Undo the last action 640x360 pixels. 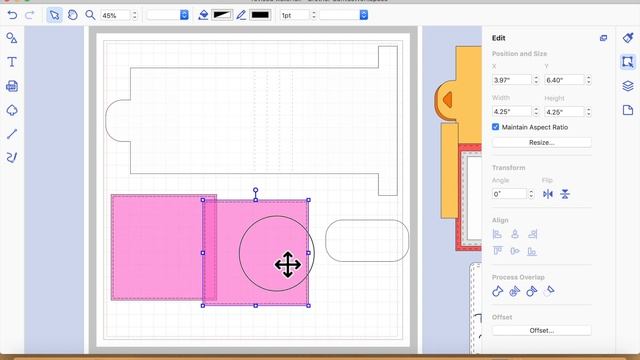[x=12, y=15]
